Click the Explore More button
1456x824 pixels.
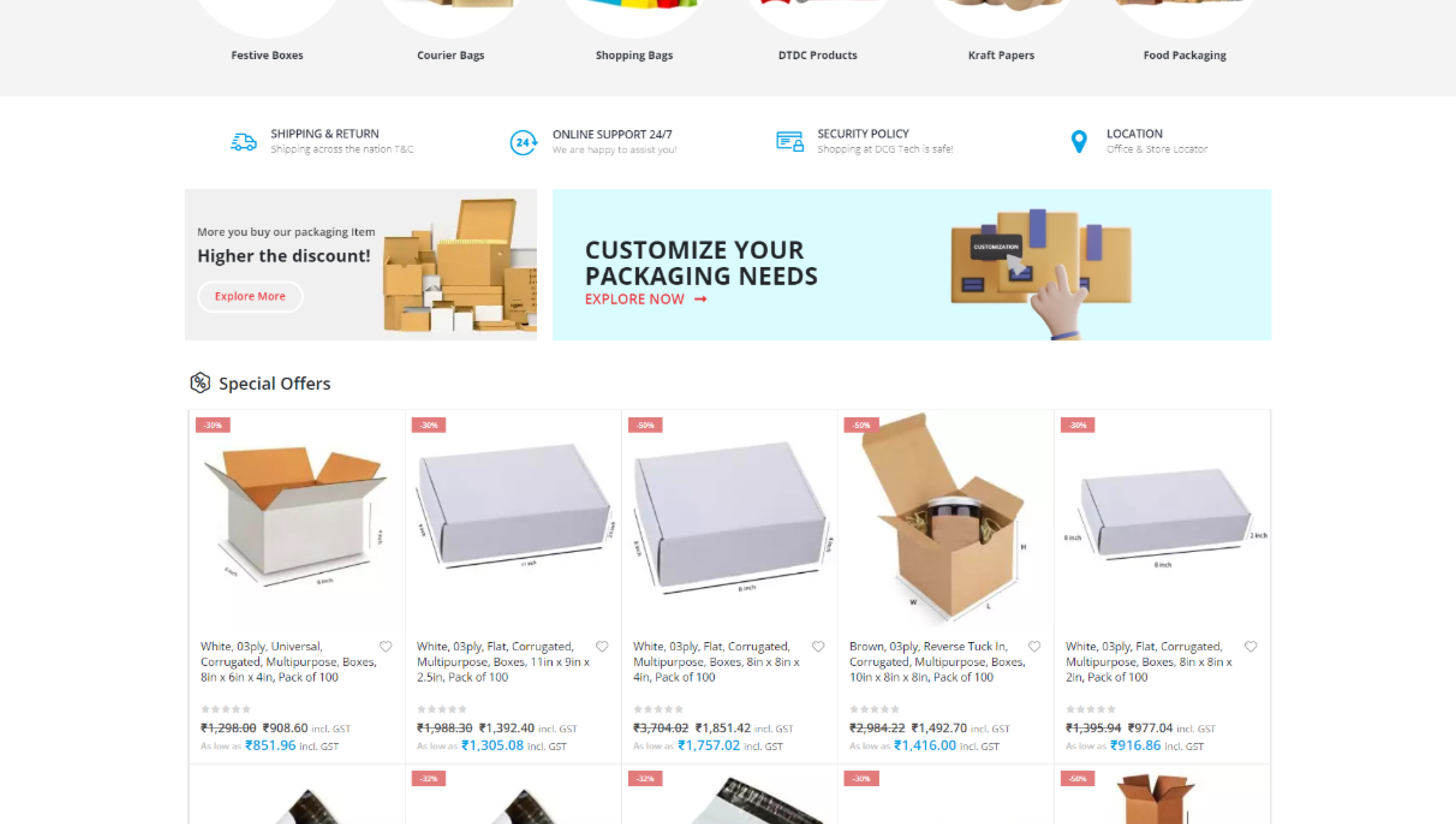tap(250, 296)
